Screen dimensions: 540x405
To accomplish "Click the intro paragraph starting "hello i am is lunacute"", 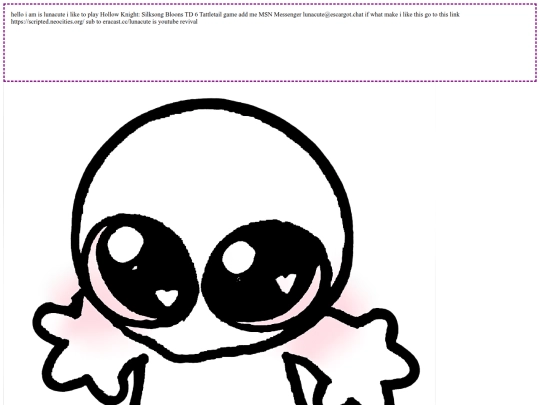I will [235, 18].
